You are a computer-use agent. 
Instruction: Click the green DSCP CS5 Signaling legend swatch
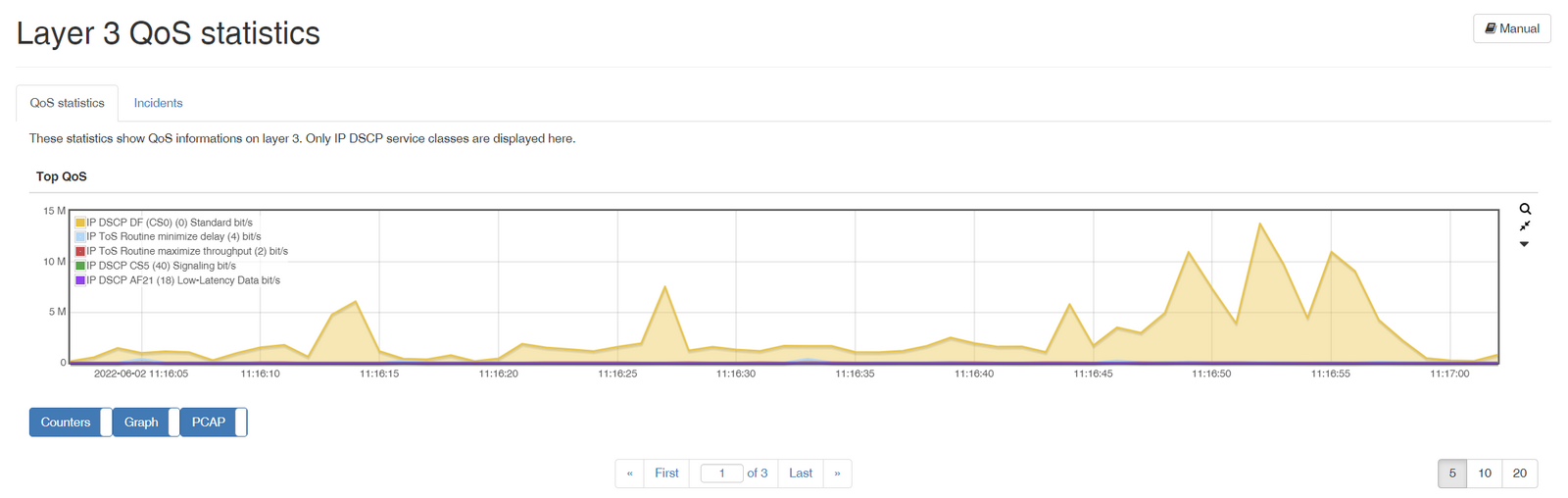(x=80, y=266)
